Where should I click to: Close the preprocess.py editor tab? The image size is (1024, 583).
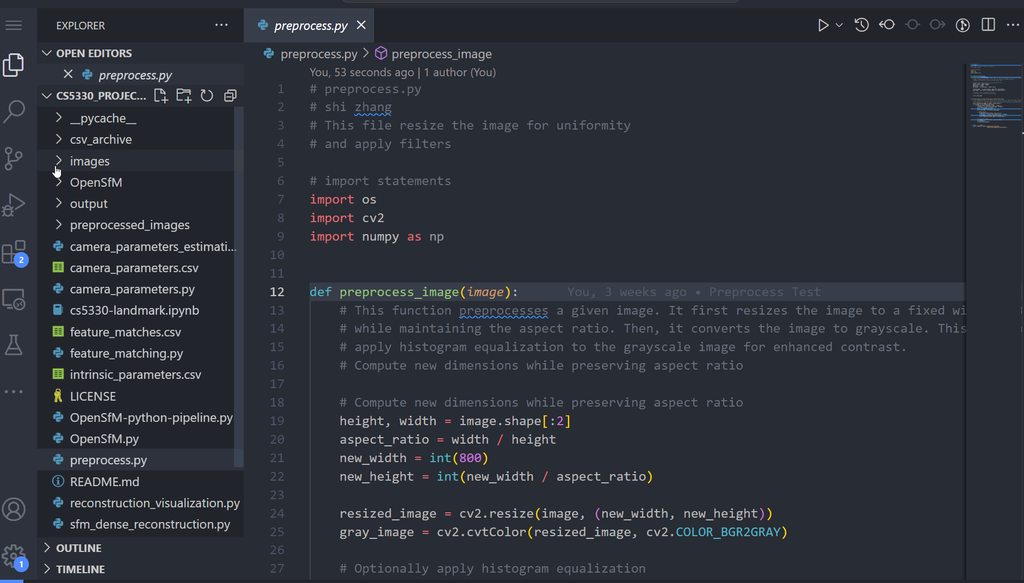coord(361,25)
